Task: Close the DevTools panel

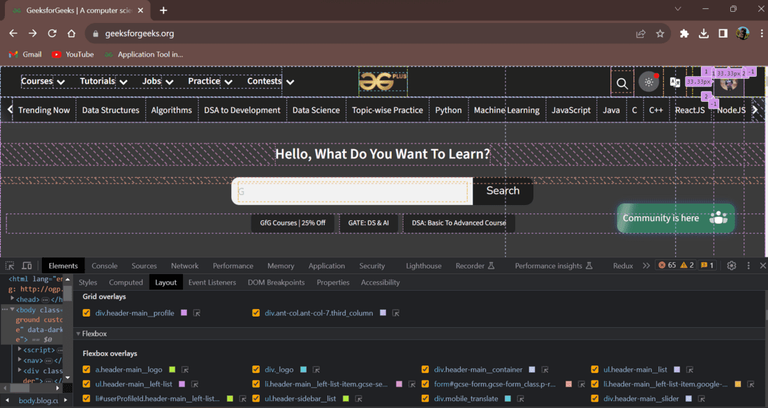Action: [x=763, y=265]
